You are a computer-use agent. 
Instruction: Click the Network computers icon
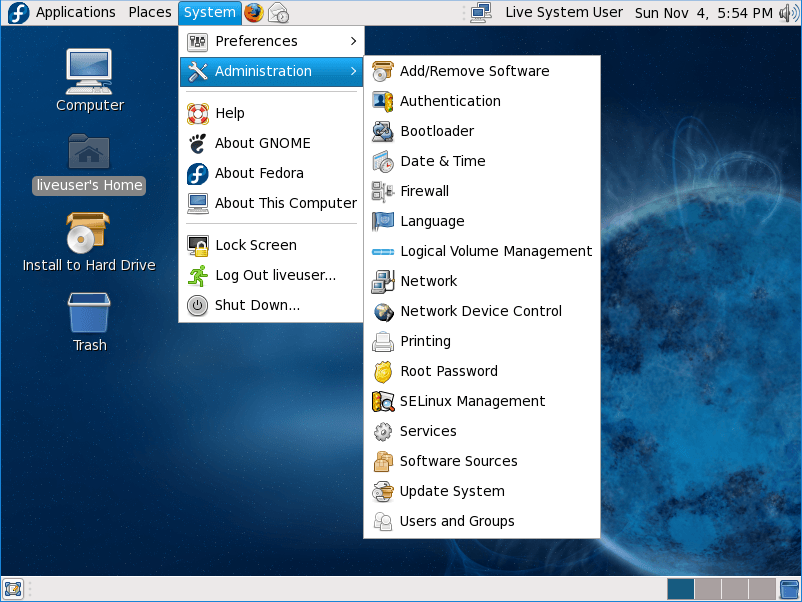point(383,281)
